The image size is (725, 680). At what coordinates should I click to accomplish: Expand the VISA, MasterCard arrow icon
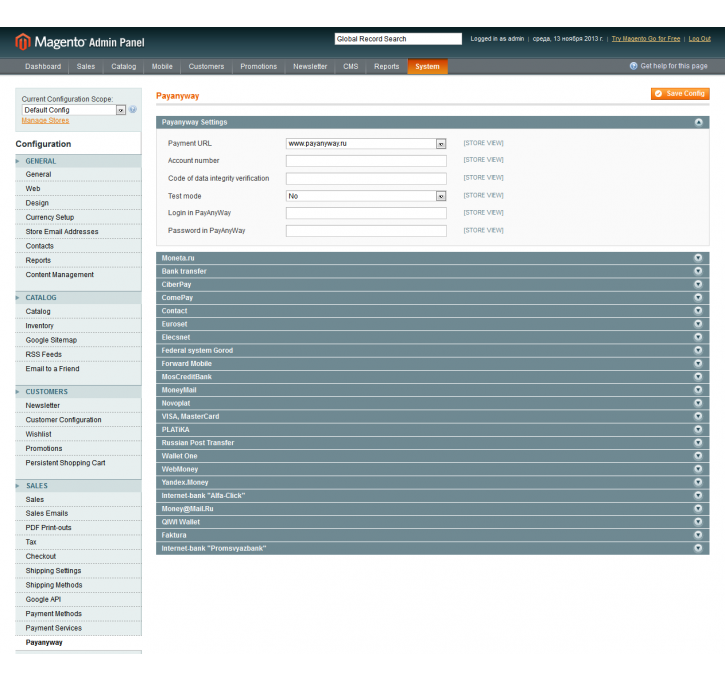698,416
